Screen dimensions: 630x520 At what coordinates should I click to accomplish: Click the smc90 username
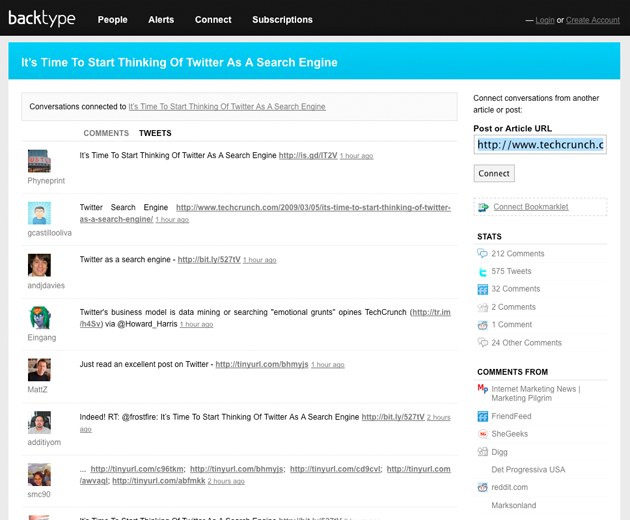(39, 494)
